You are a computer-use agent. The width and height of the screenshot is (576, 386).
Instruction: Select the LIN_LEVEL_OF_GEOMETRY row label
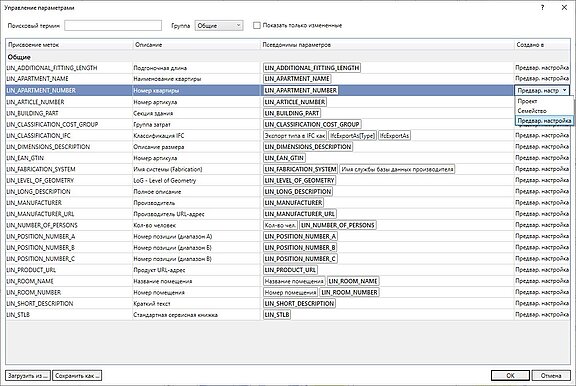pos(40,180)
